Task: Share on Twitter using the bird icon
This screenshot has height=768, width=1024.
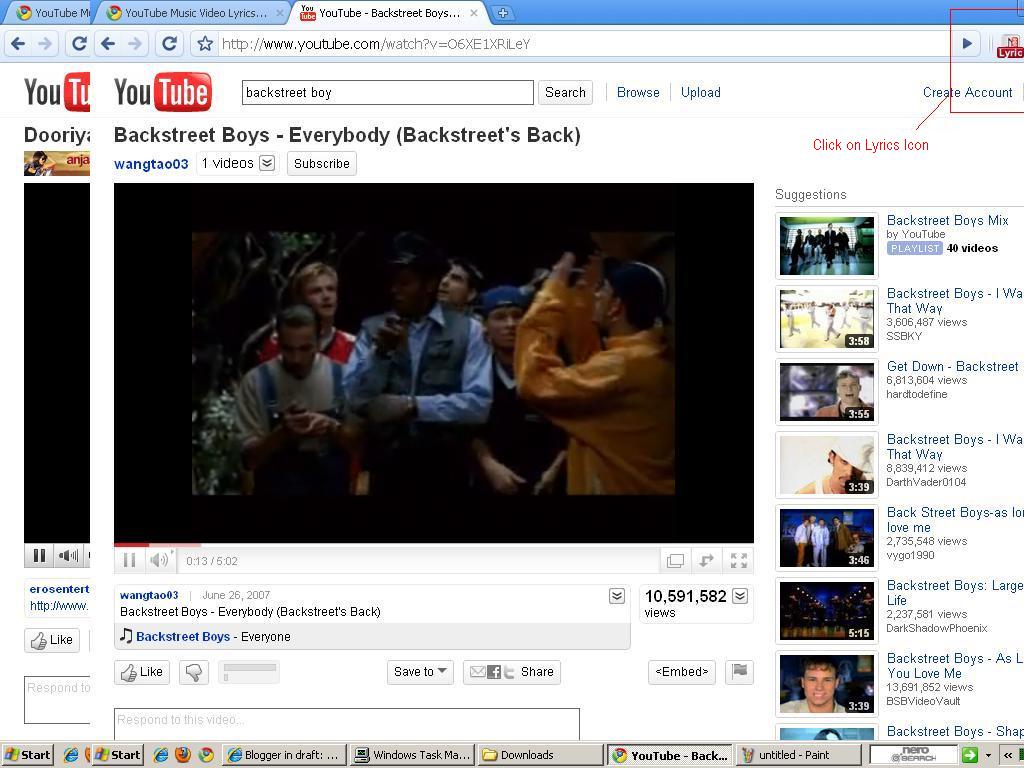Action: 509,671
